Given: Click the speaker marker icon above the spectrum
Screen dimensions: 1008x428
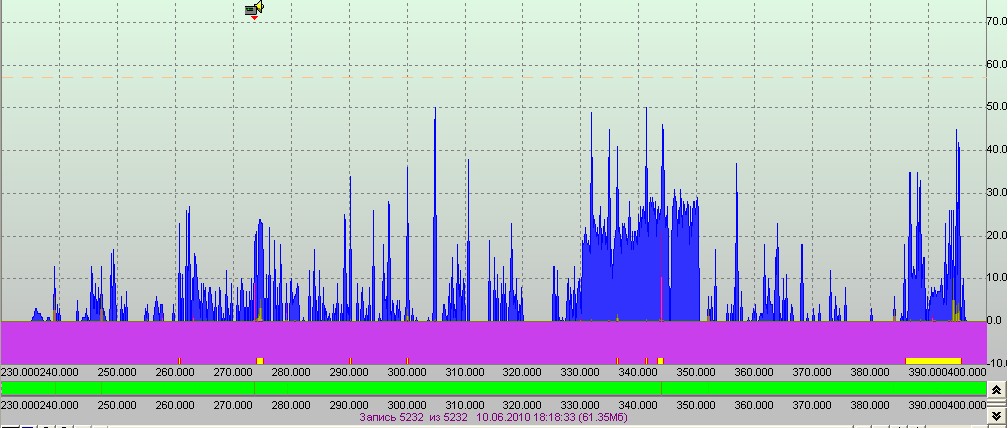Looking at the screenshot, I should (x=255, y=9).
